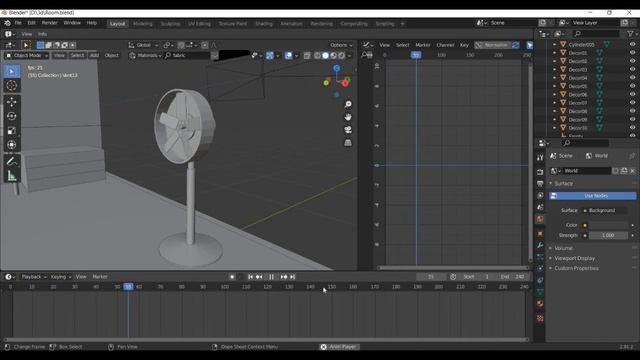Switch to the Modeling workspace tab
The width and height of the screenshot is (640, 360).
tap(143, 24)
